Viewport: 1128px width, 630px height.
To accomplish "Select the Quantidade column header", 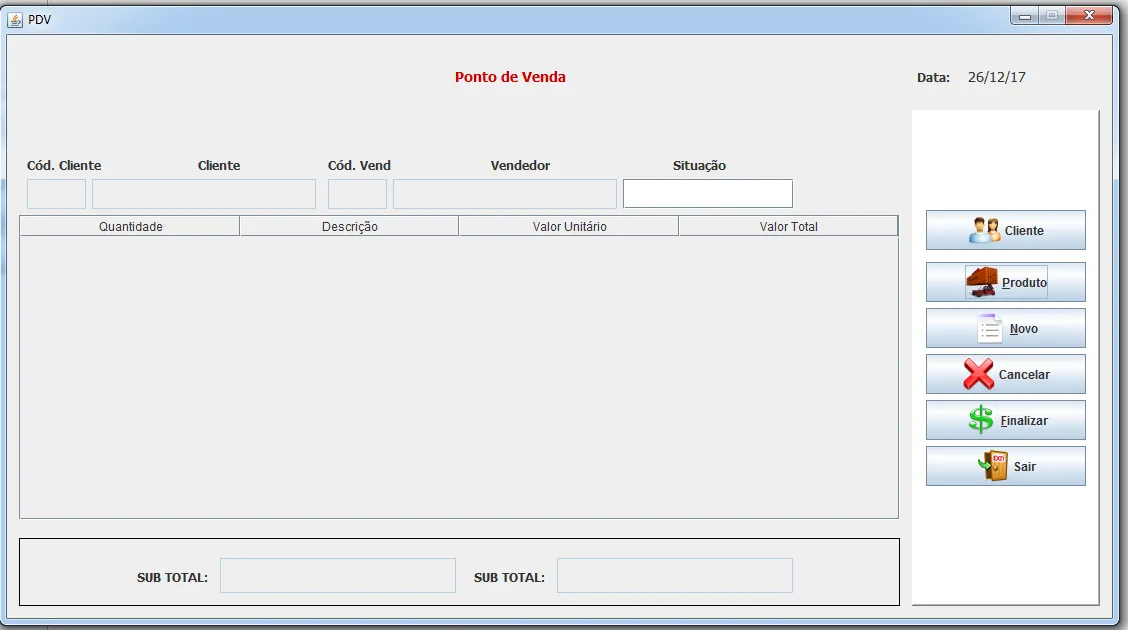I will tap(130, 227).
